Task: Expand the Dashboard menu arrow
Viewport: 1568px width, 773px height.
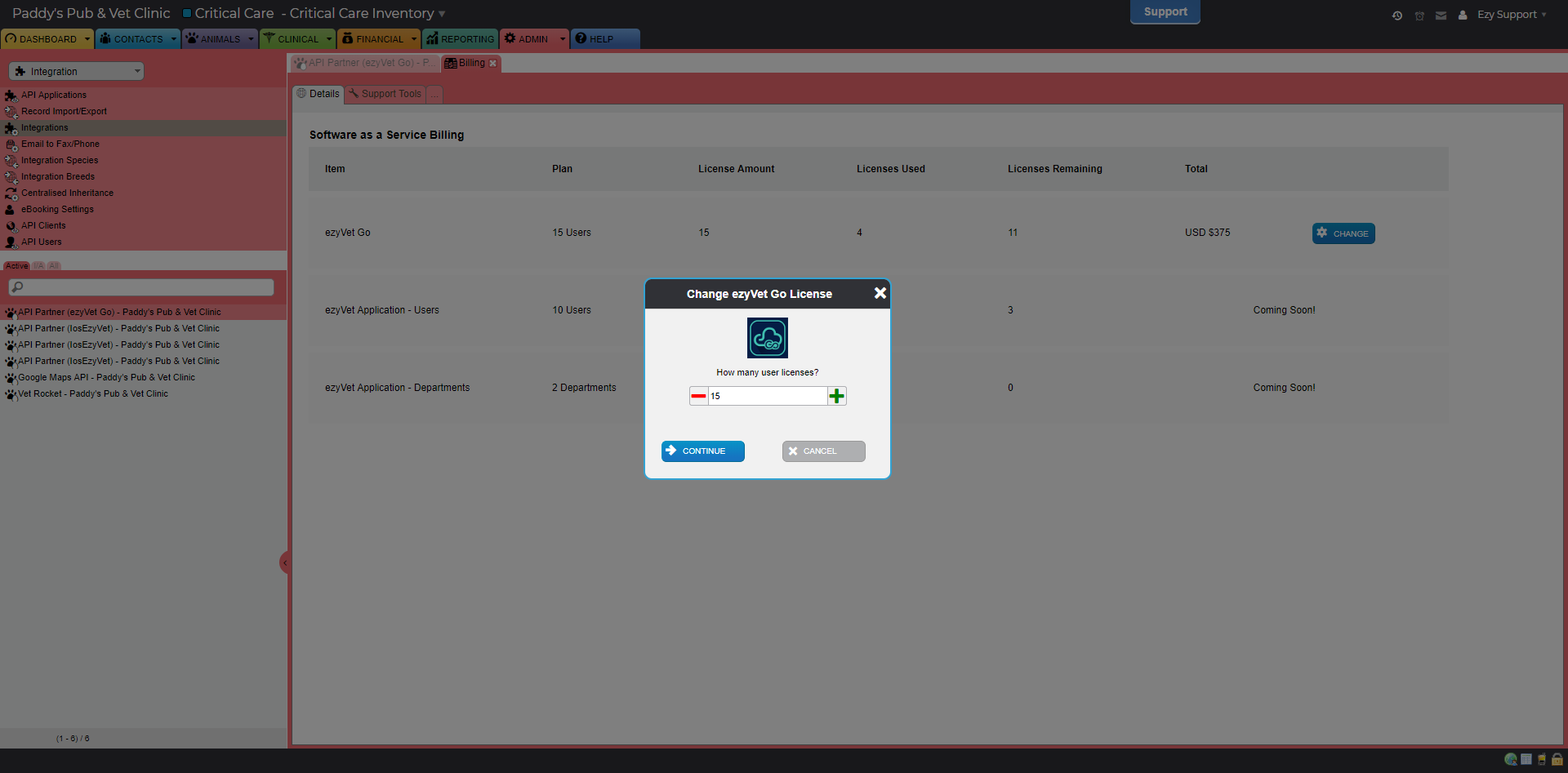Action: pyautogui.click(x=87, y=39)
